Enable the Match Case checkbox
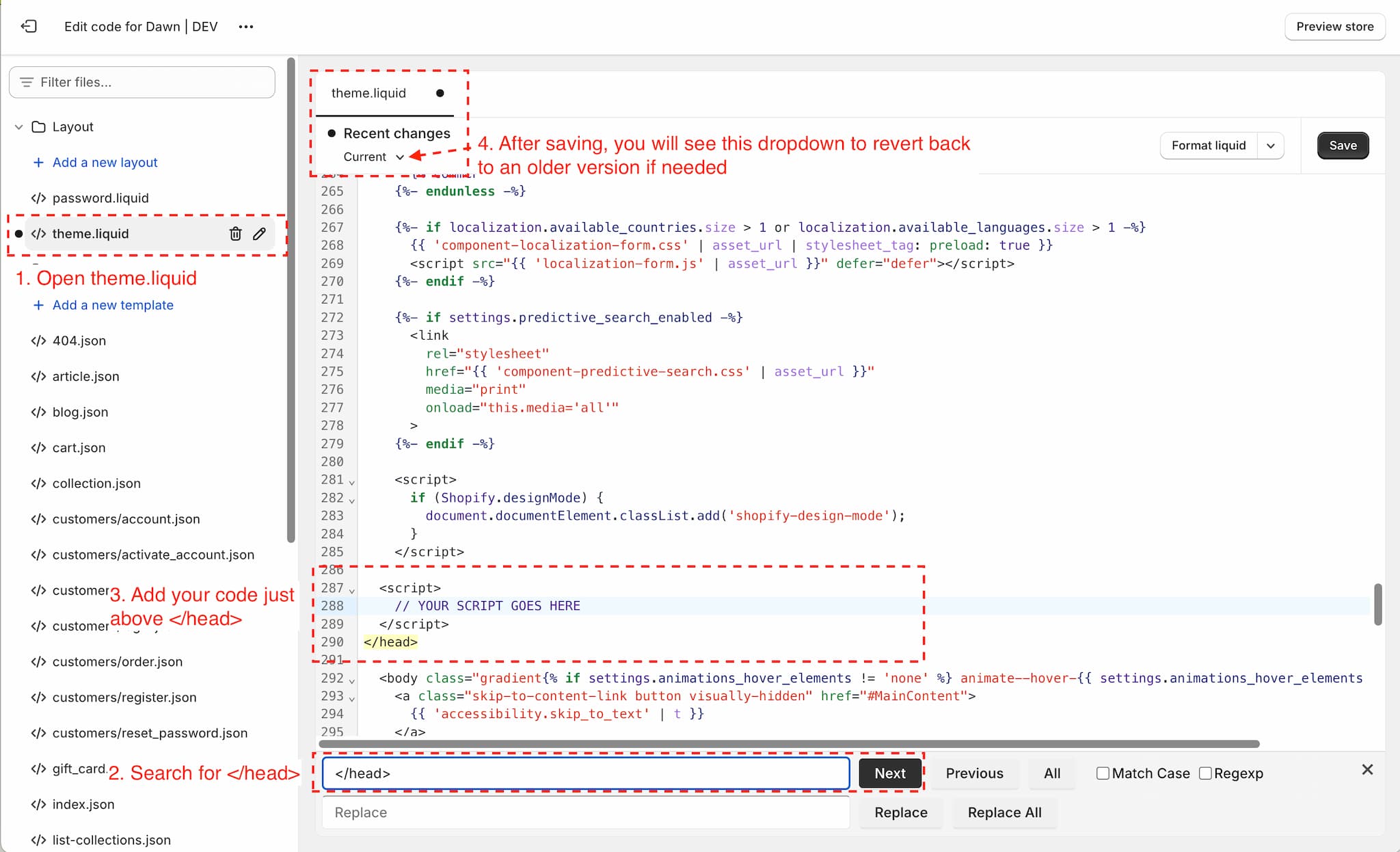This screenshot has height=852, width=1400. click(1103, 773)
